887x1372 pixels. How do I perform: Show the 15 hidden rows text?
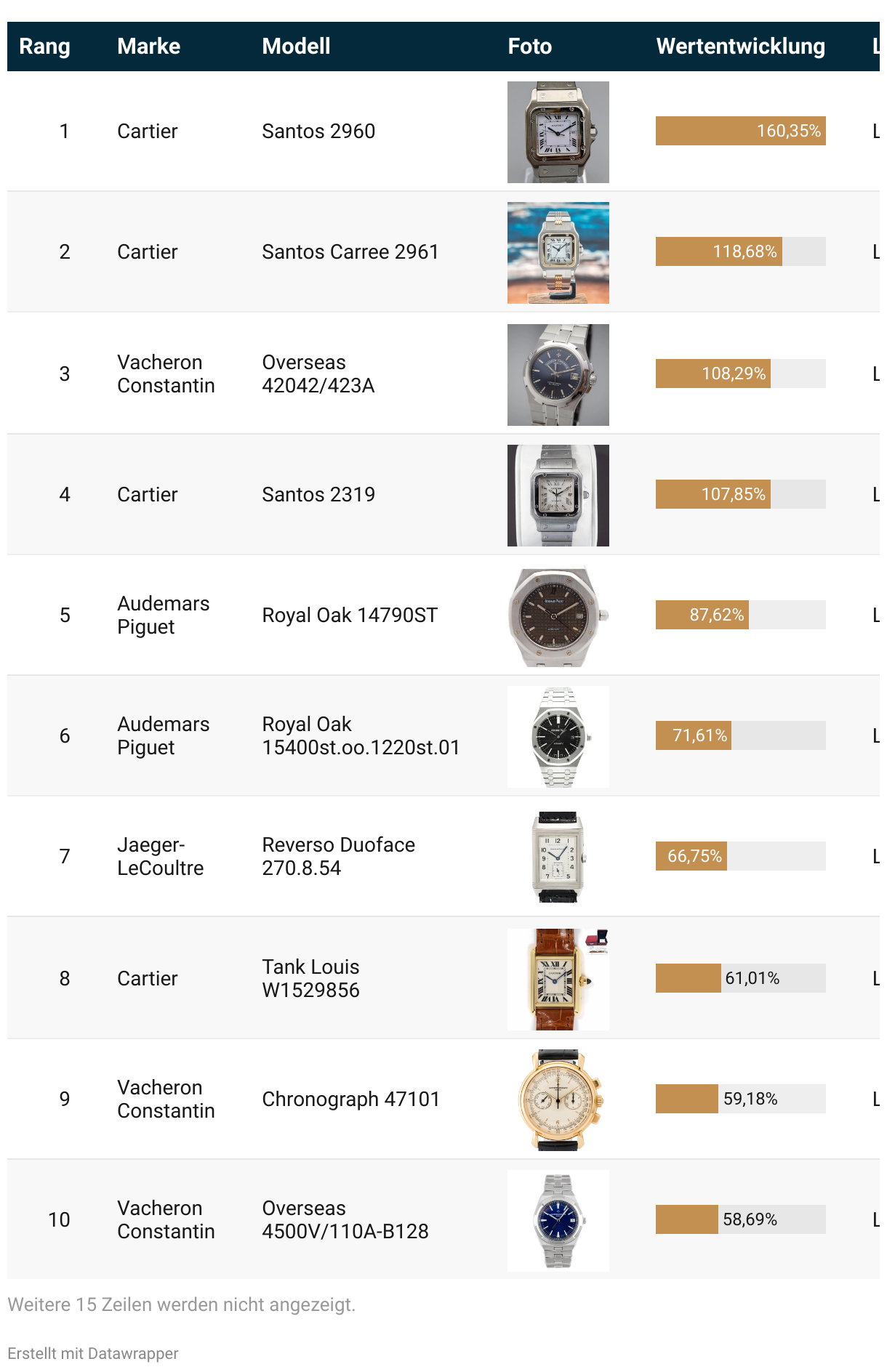tap(182, 1304)
